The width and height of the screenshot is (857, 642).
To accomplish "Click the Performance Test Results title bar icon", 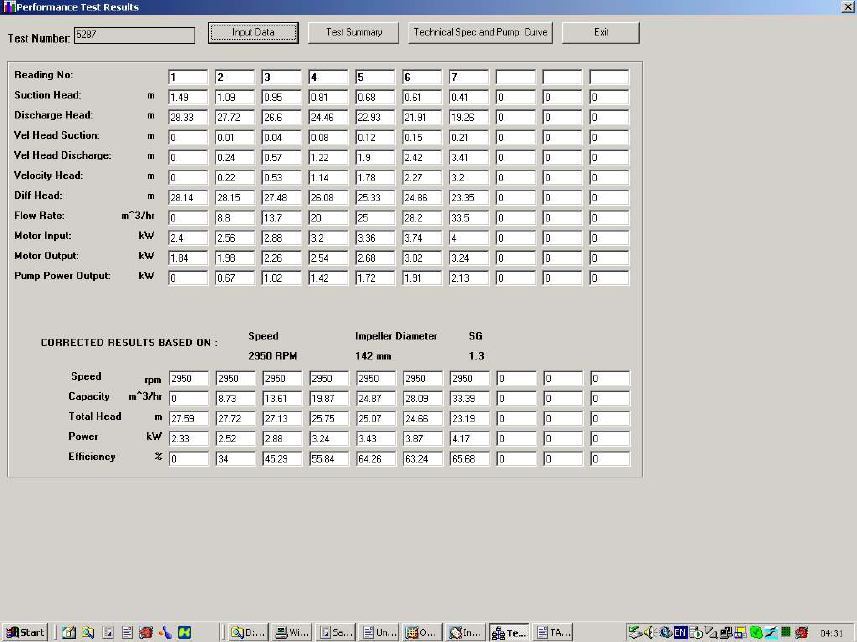I will point(9,7).
